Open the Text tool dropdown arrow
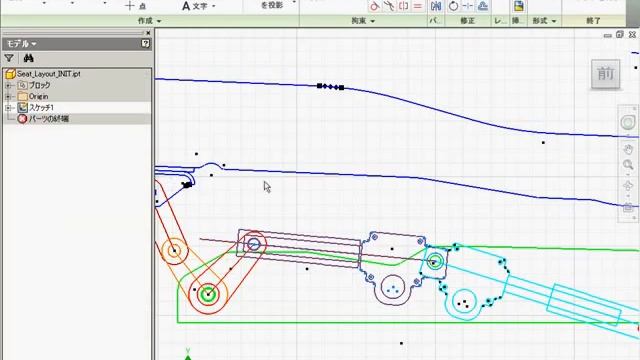This screenshot has width=640, height=360. [214, 6]
